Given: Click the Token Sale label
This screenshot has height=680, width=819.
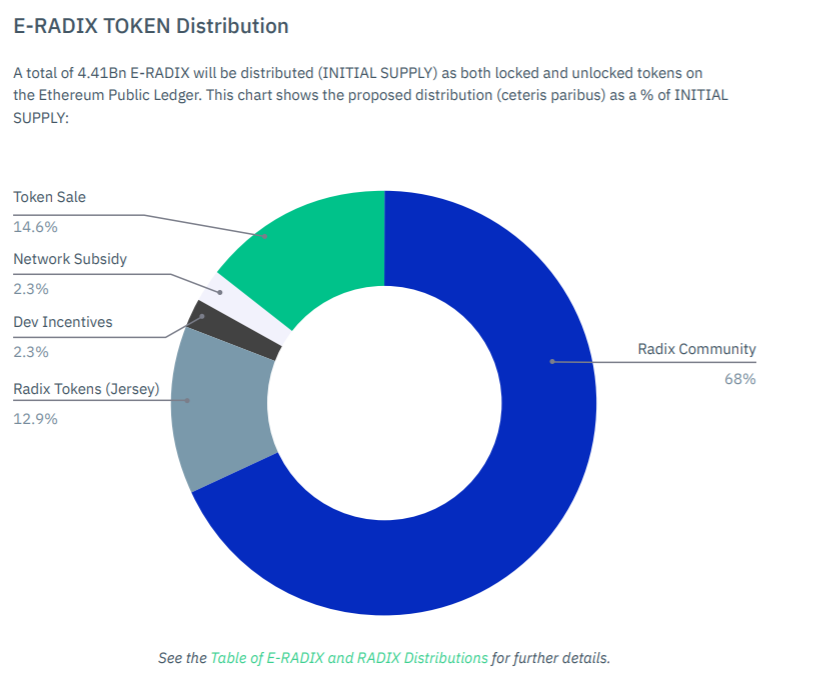Looking at the screenshot, I should coord(50,197).
